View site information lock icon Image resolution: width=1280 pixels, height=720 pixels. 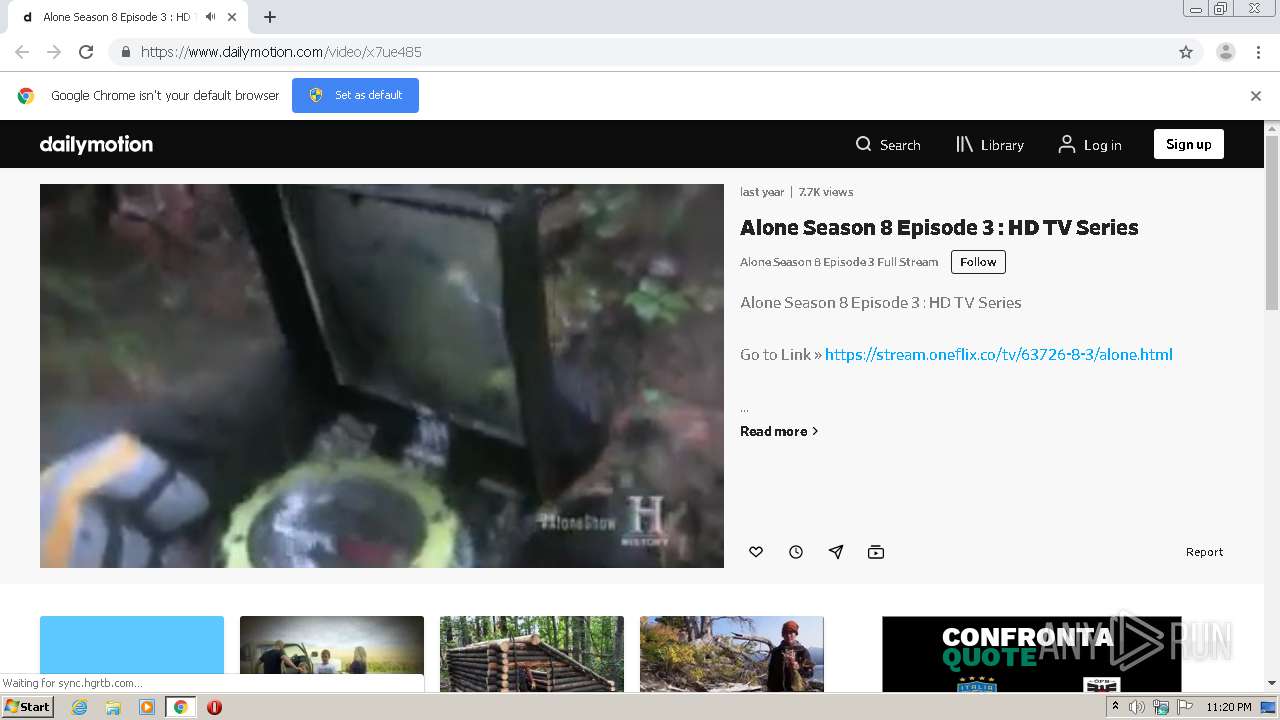[x=125, y=52]
